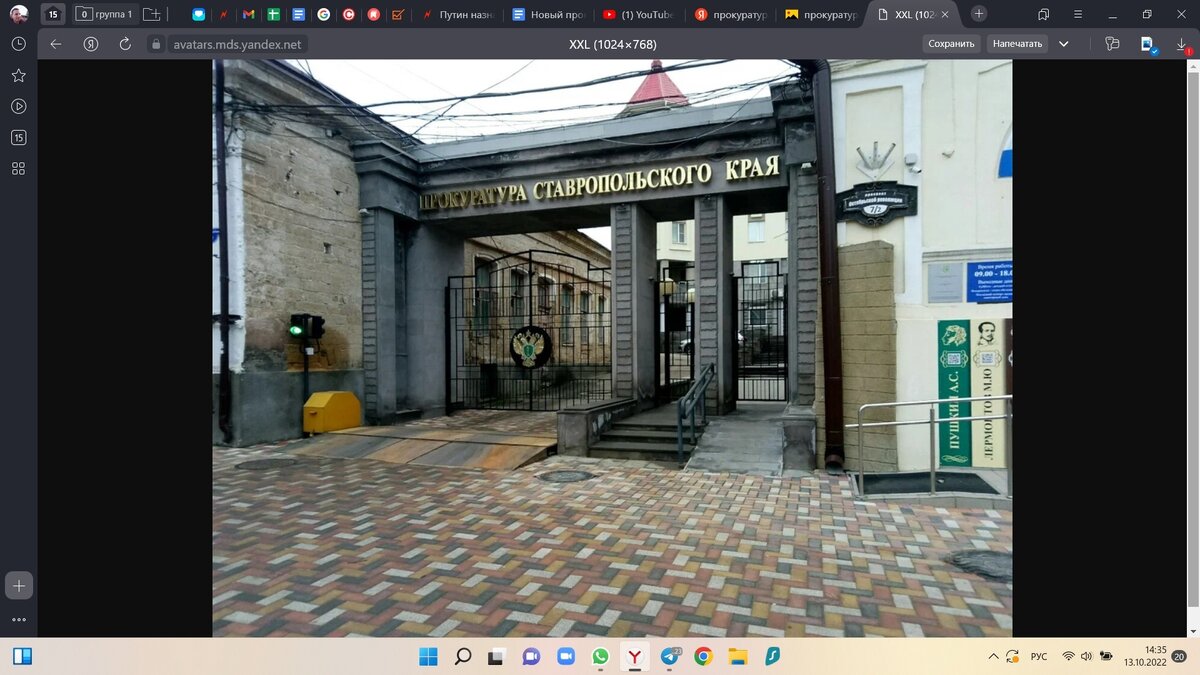
Task: Open the downloads icon
Action: (x=1181, y=44)
